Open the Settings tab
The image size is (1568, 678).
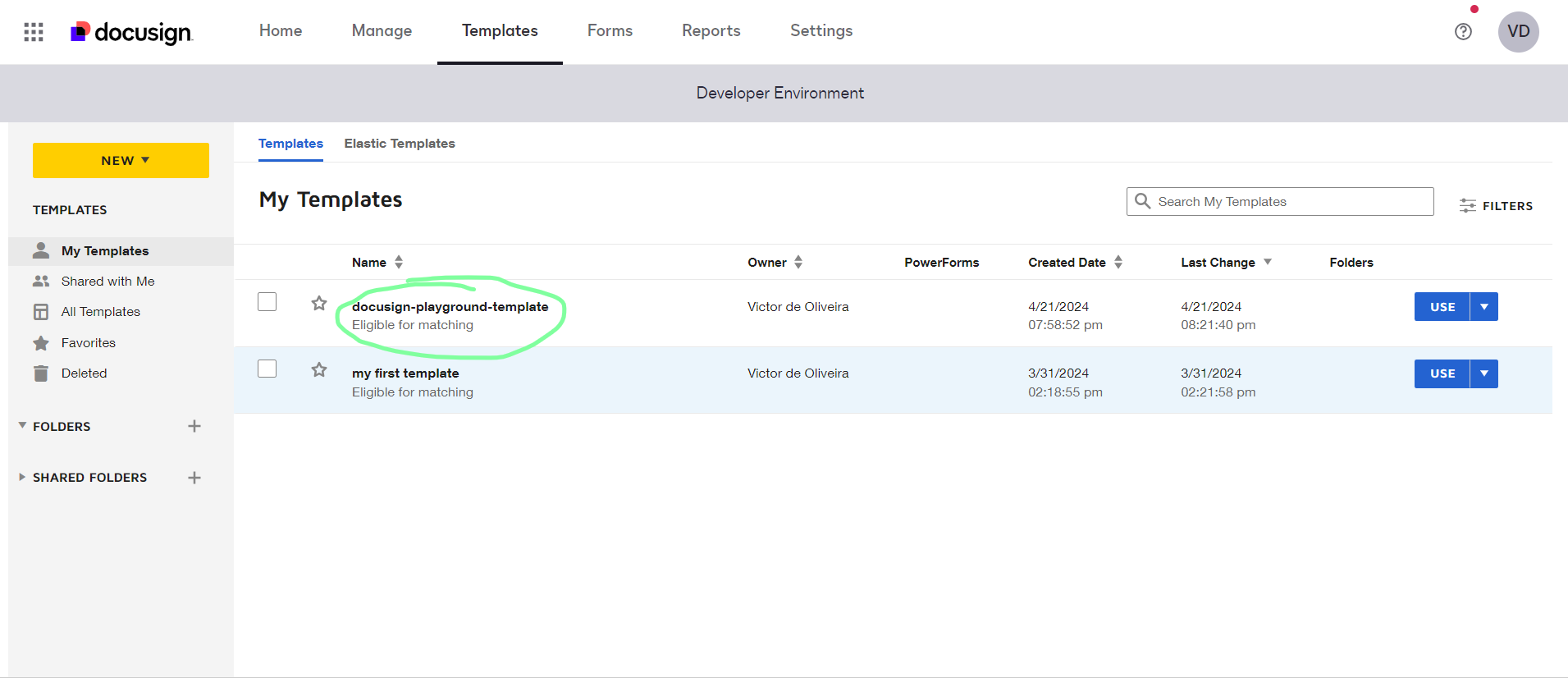point(821,30)
